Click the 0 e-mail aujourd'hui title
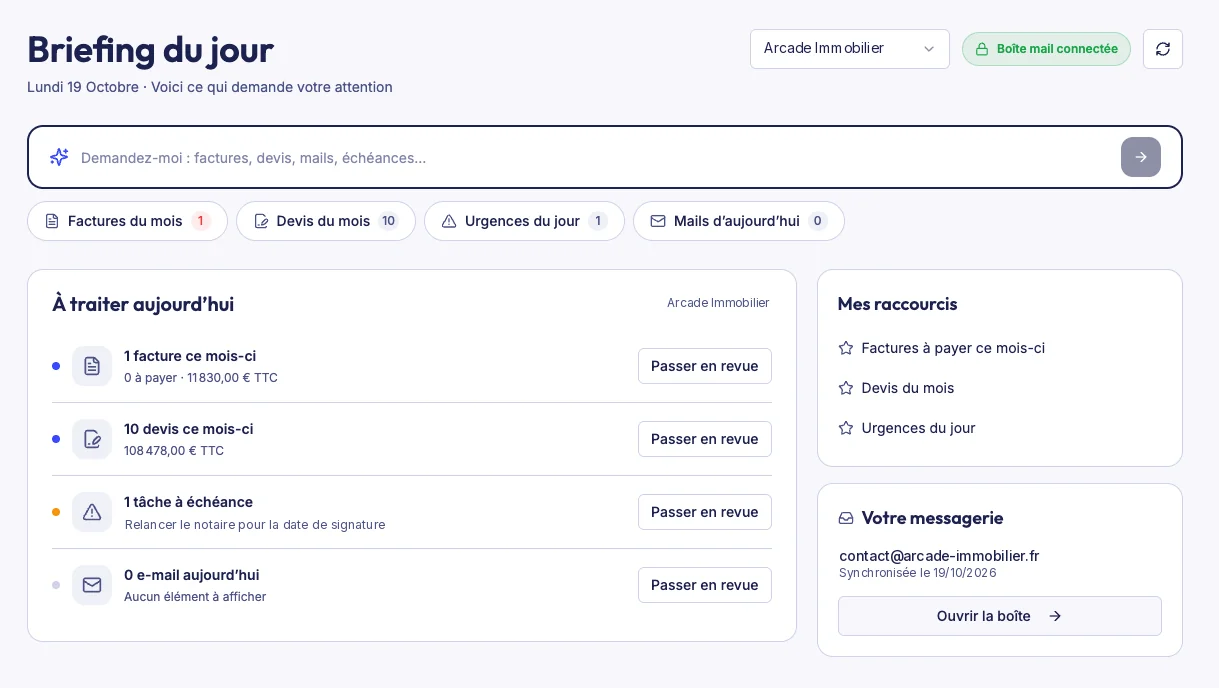The width and height of the screenshot is (1219, 688). [191, 575]
